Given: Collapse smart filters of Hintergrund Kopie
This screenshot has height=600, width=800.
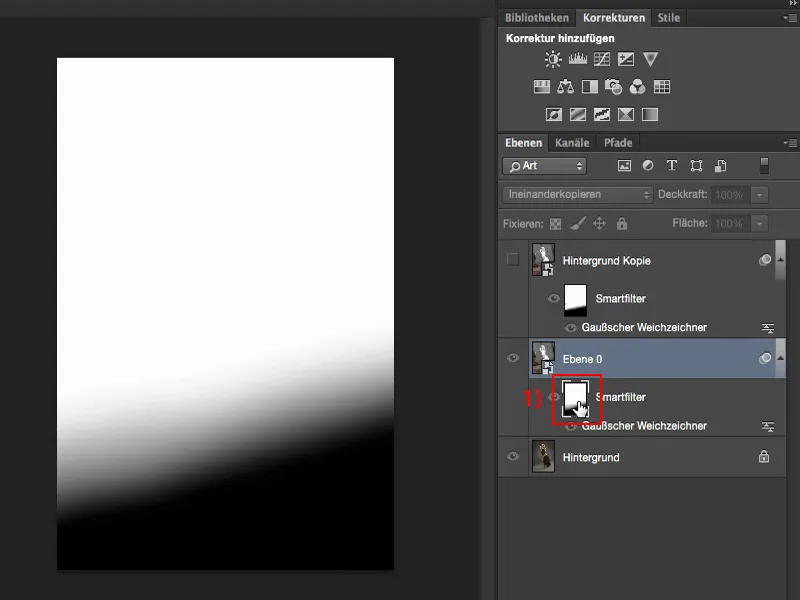Looking at the screenshot, I should coord(780,260).
